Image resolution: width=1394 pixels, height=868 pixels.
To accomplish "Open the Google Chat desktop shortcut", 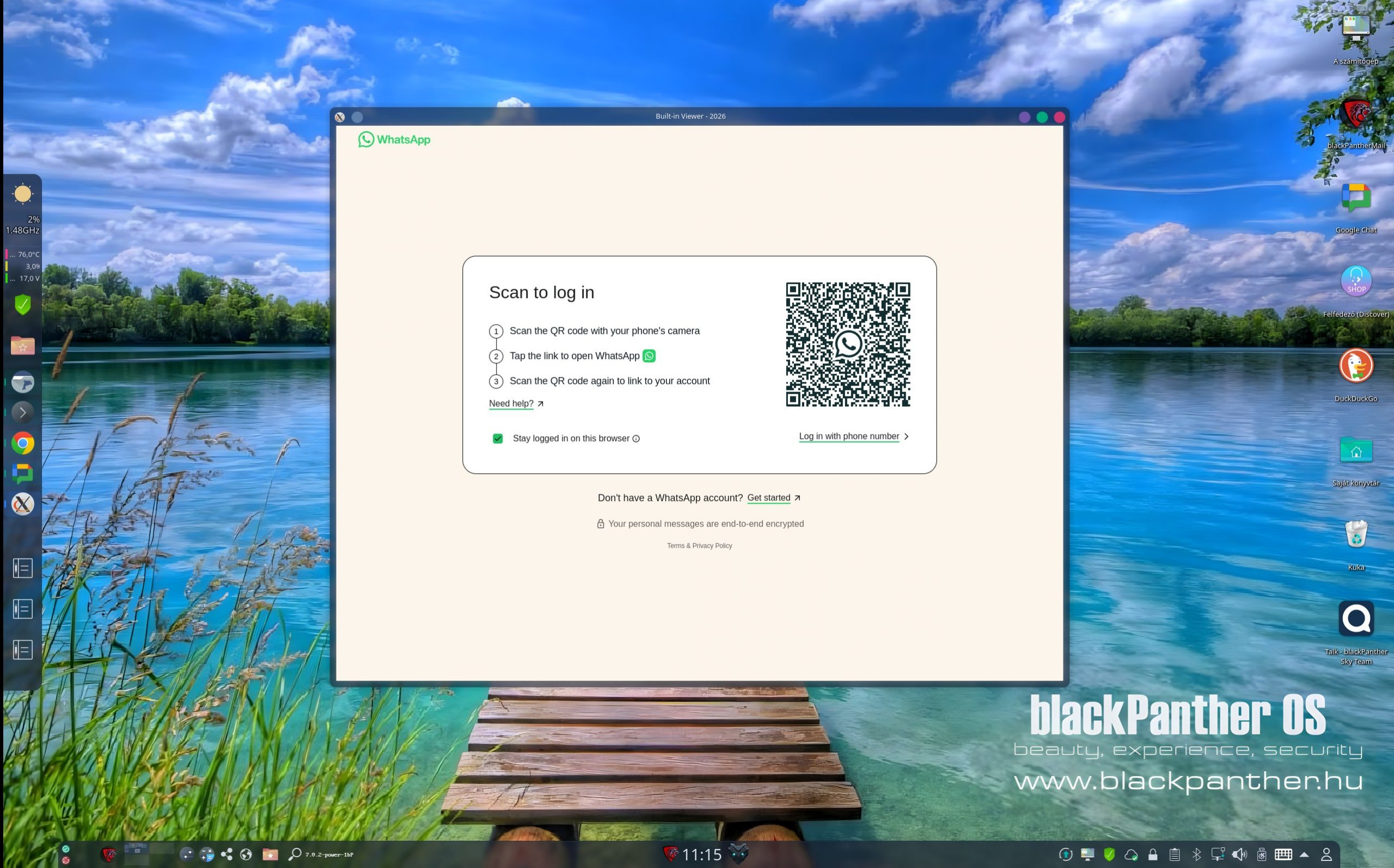I will [x=1355, y=198].
